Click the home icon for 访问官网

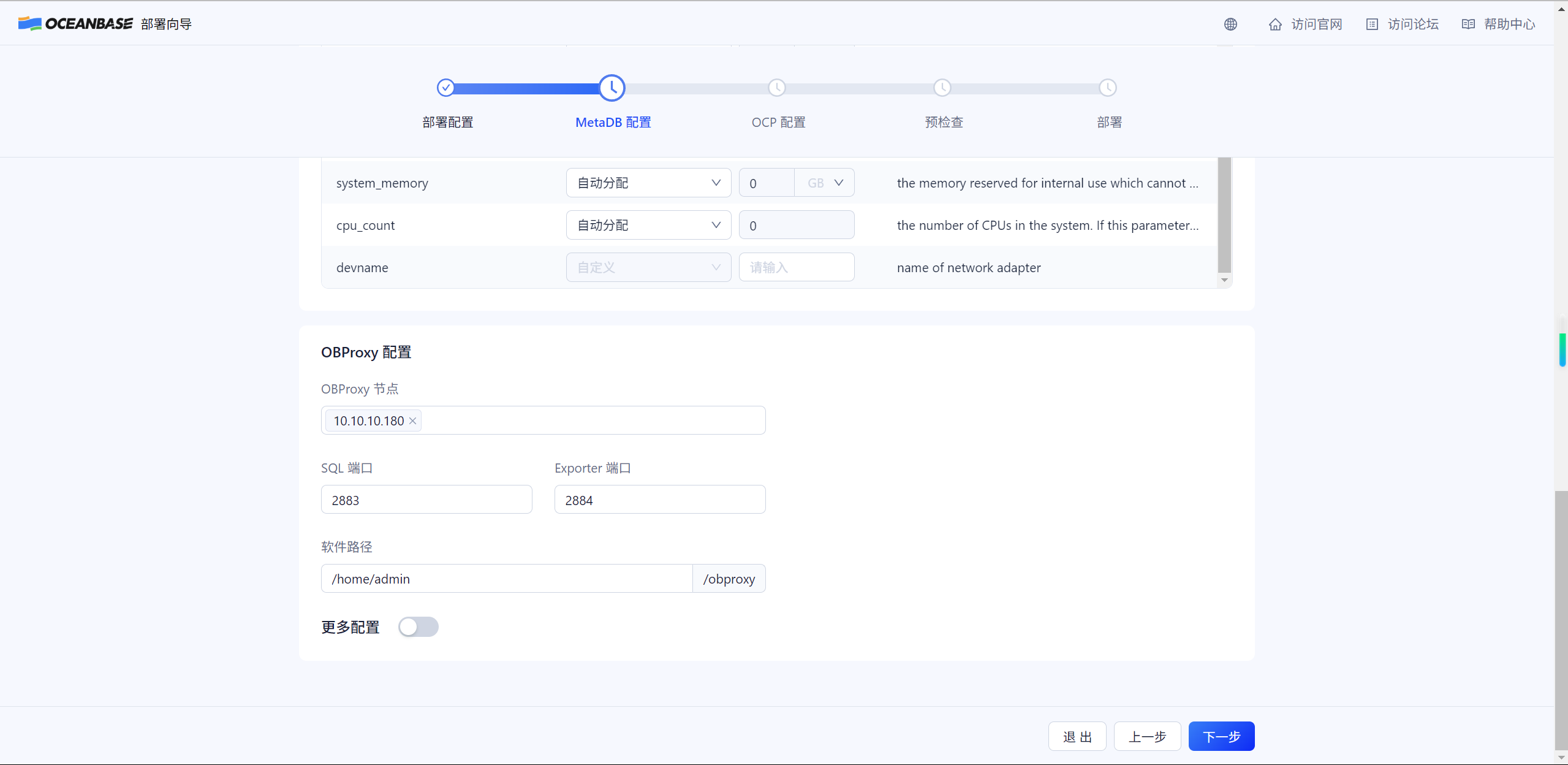pyautogui.click(x=1275, y=25)
